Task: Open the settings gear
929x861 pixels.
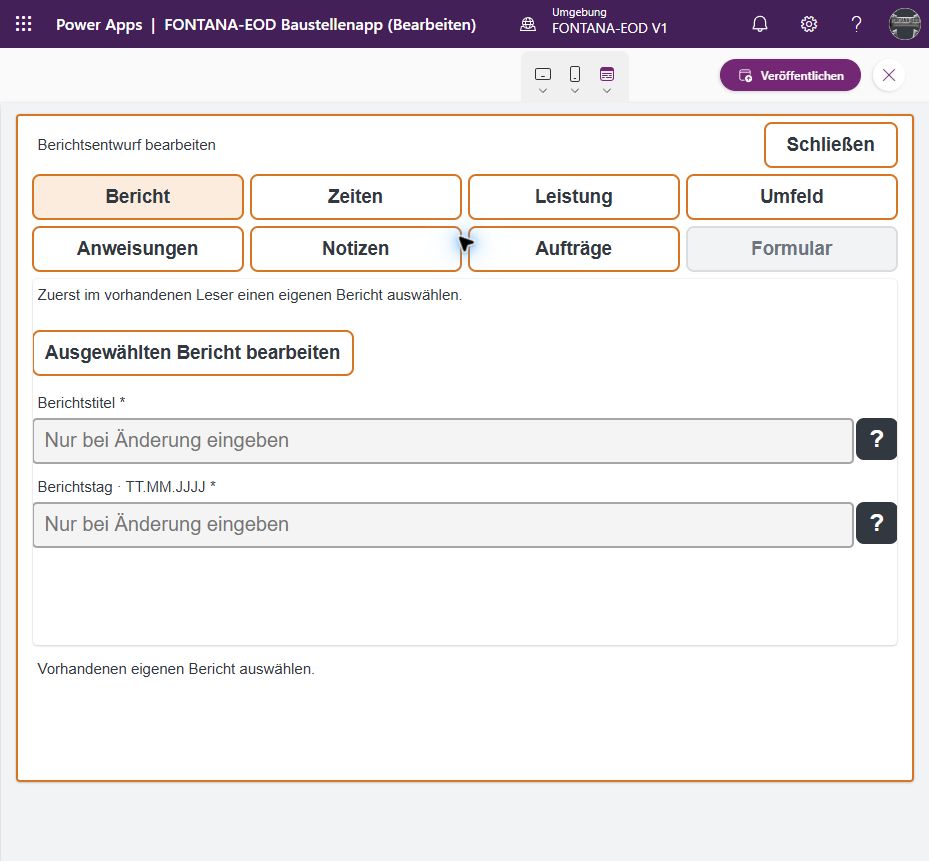Action: click(x=809, y=24)
